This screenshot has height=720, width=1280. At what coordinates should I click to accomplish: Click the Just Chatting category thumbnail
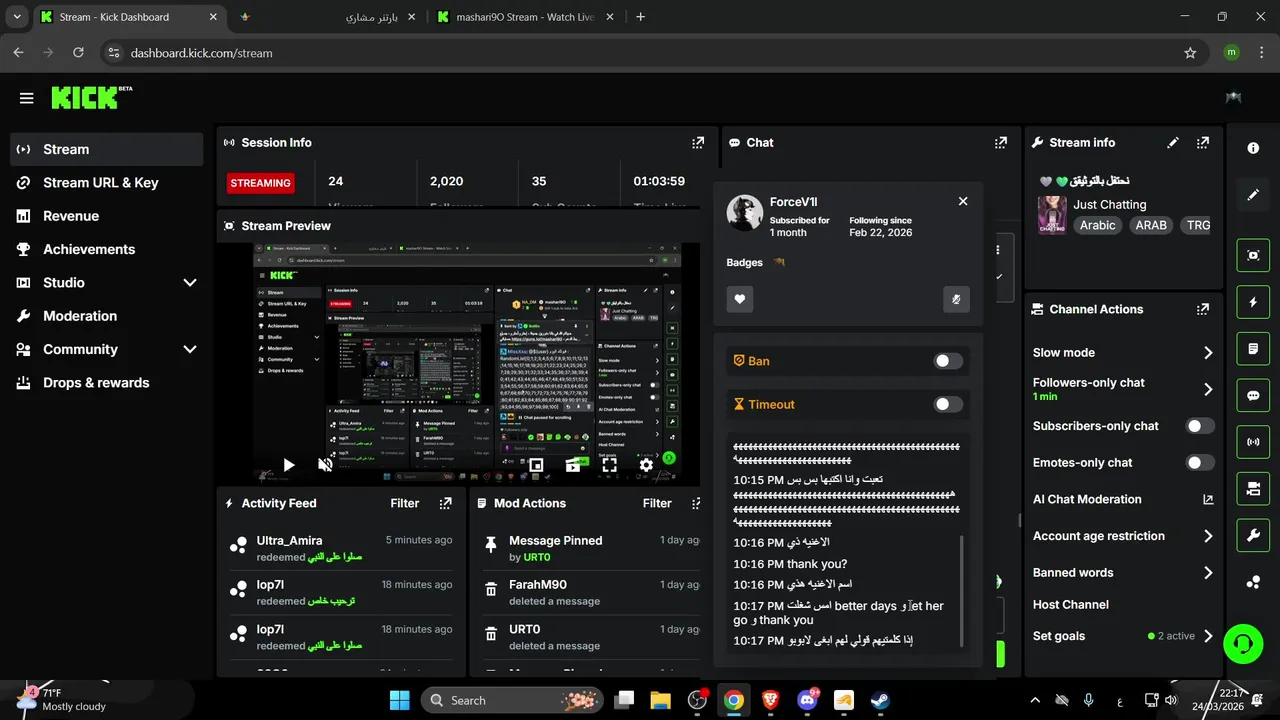(1052, 215)
